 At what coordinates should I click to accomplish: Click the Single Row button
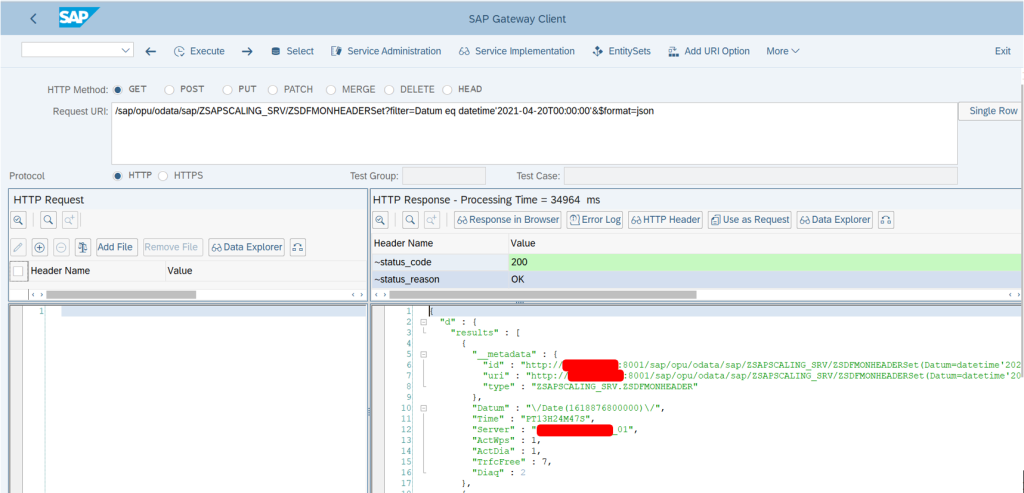coord(993,111)
